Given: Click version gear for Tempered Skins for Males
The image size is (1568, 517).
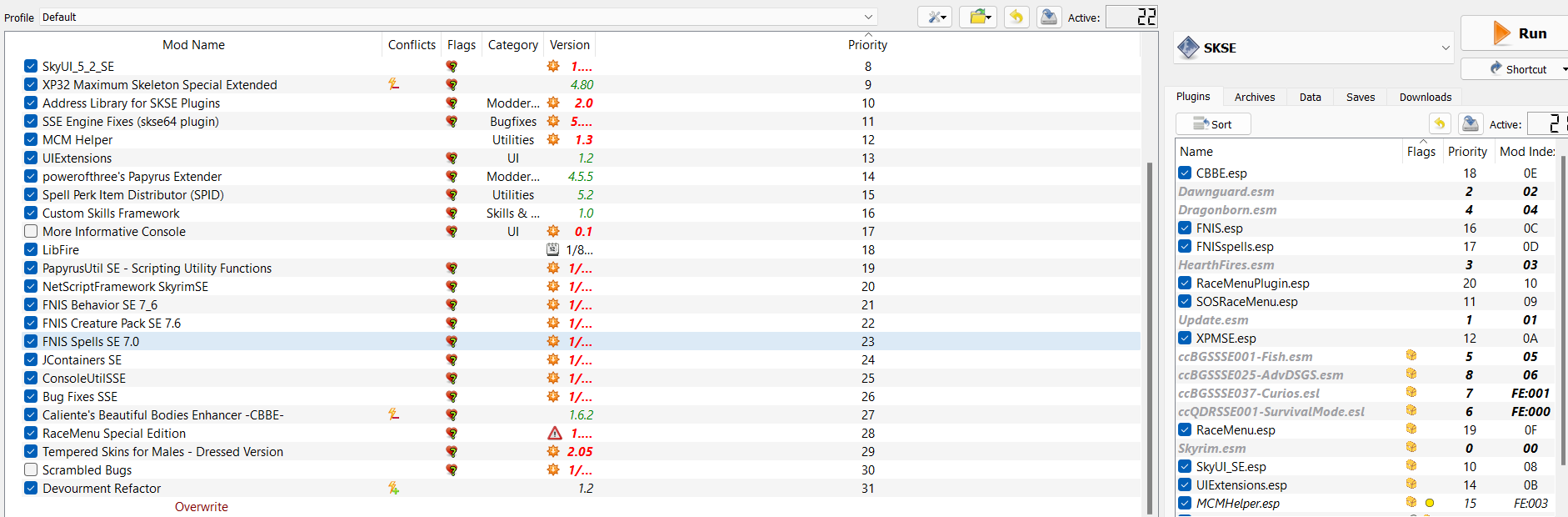Looking at the screenshot, I should point(553,451).
